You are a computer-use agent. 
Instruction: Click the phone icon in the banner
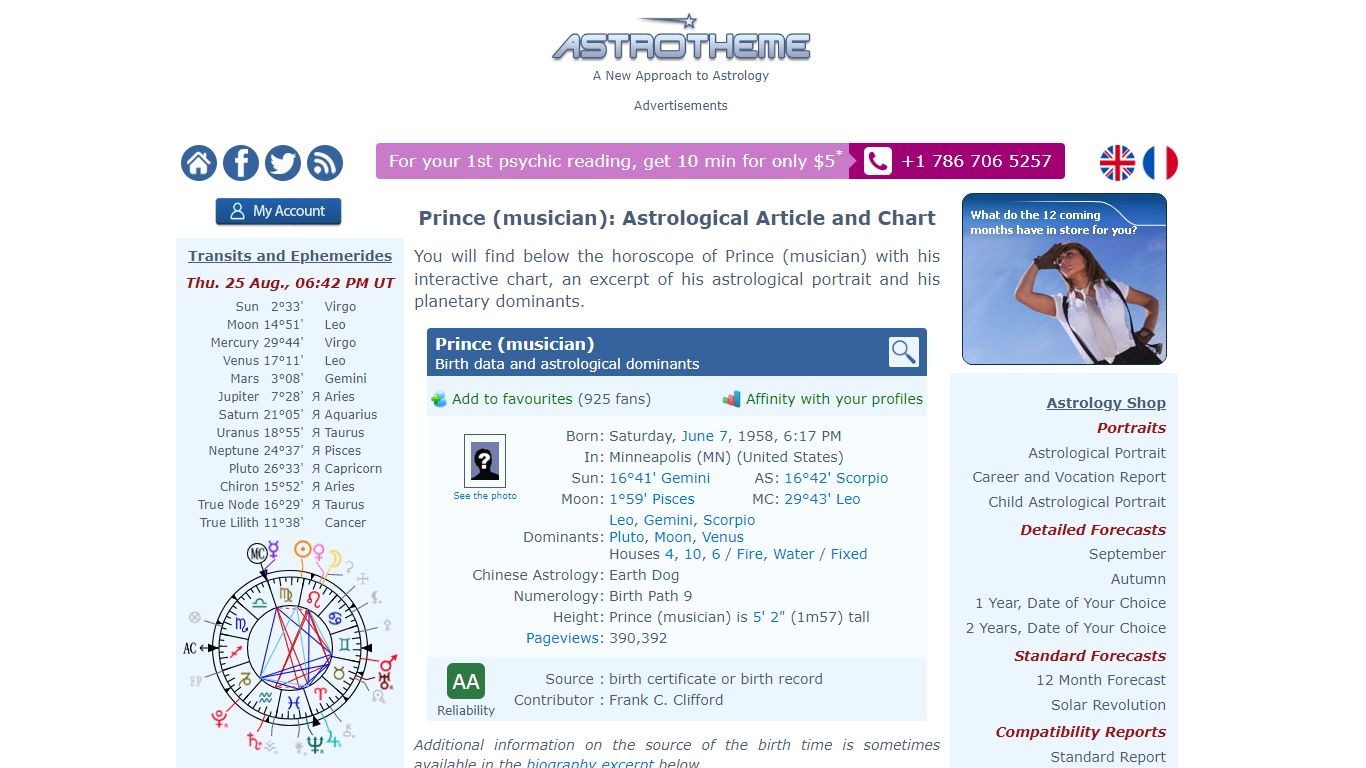click(x=878, y=161)
